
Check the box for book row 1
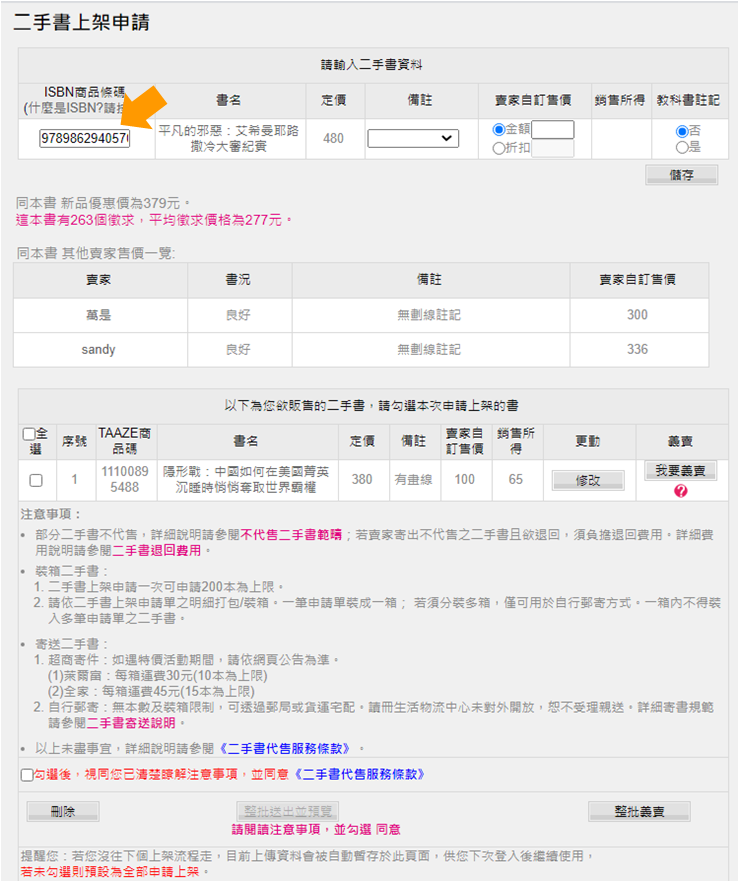click(x=36, y=480)
